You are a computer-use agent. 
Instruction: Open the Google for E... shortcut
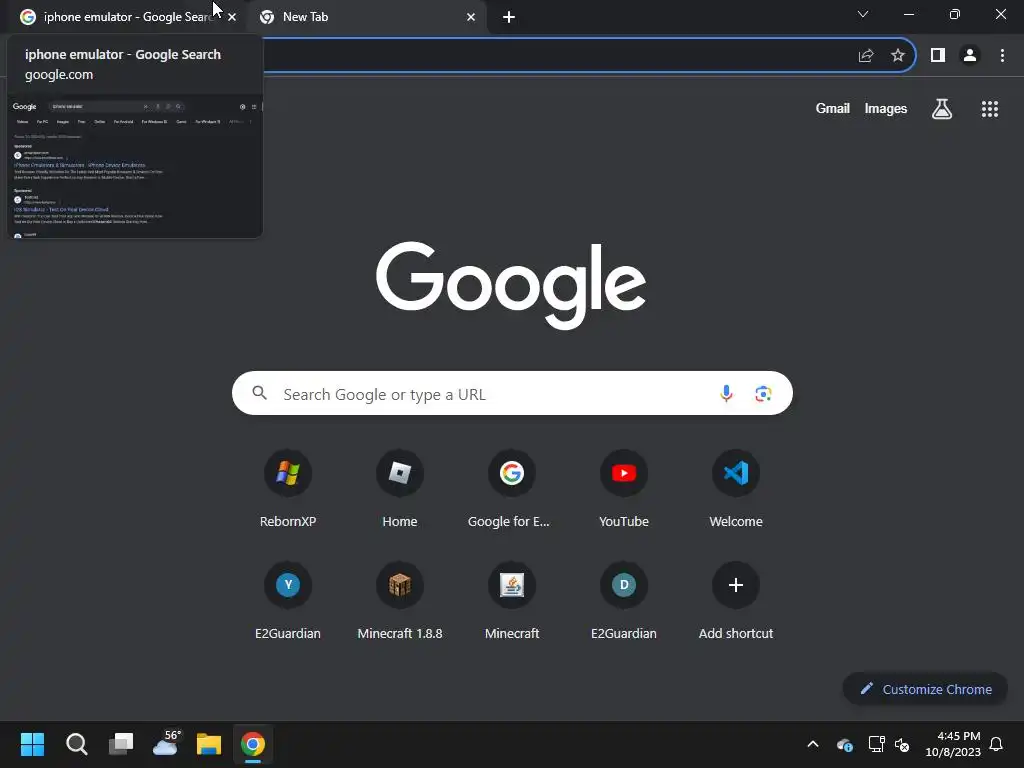click(x=511, y=488)
